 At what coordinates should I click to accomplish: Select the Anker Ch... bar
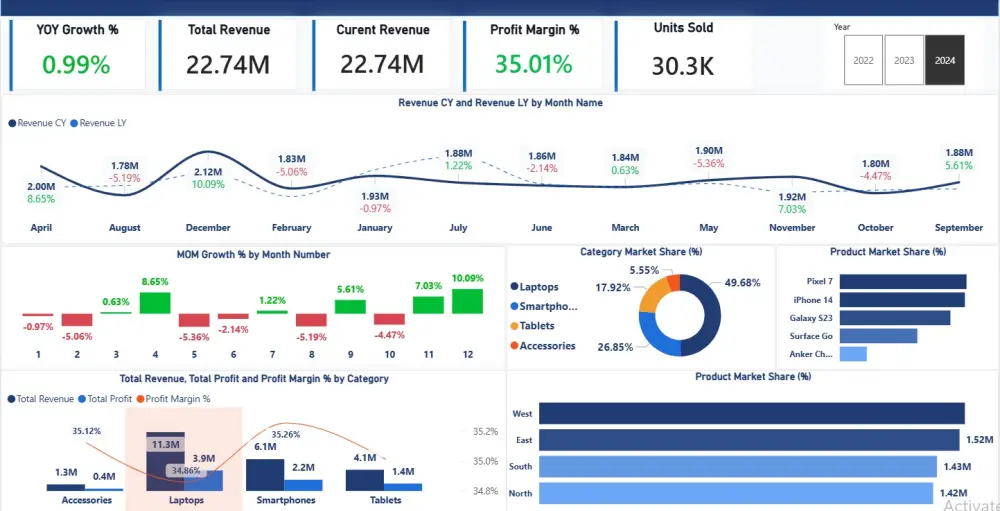click(x=853, y=354)
